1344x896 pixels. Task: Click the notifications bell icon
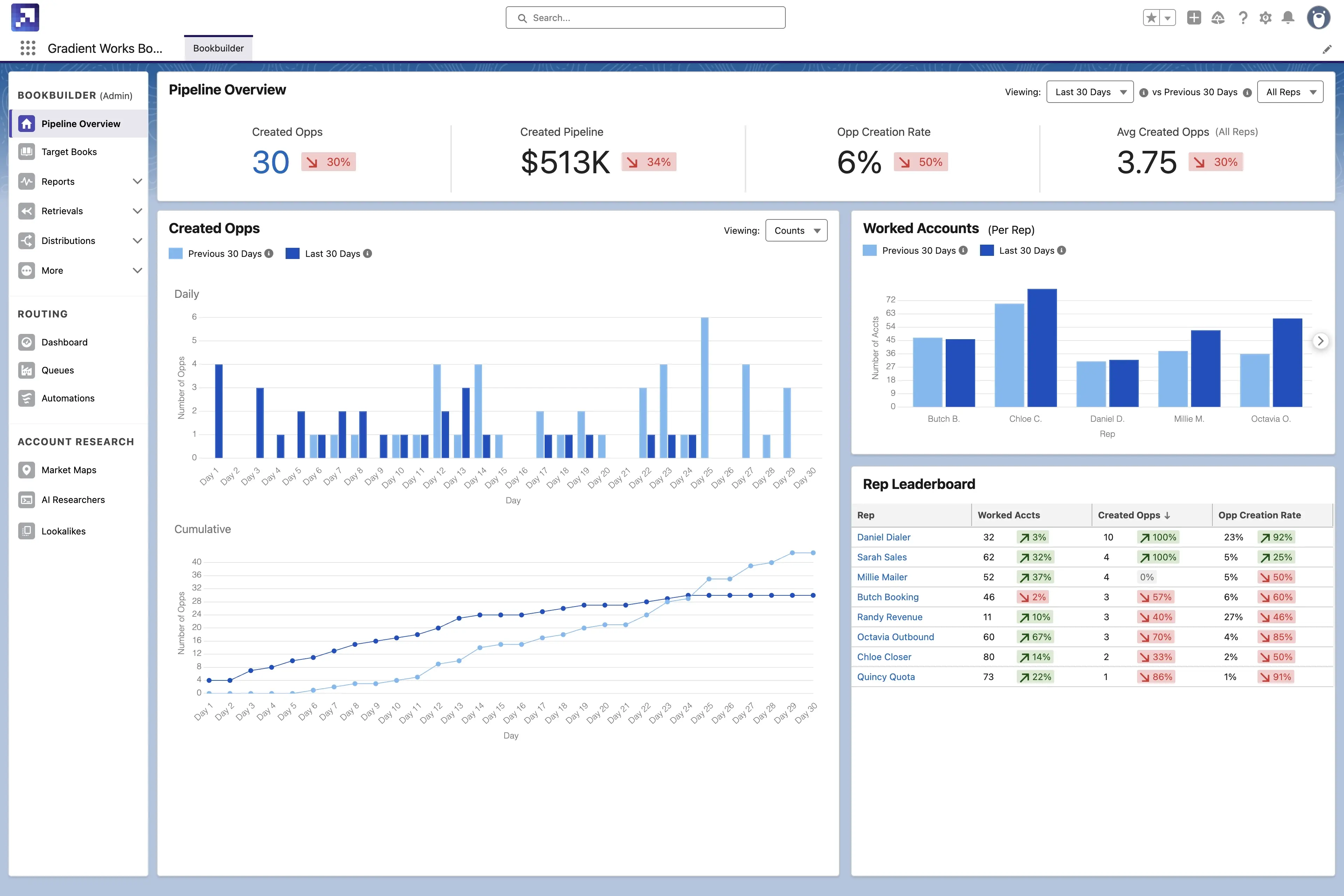point(1288,18)
